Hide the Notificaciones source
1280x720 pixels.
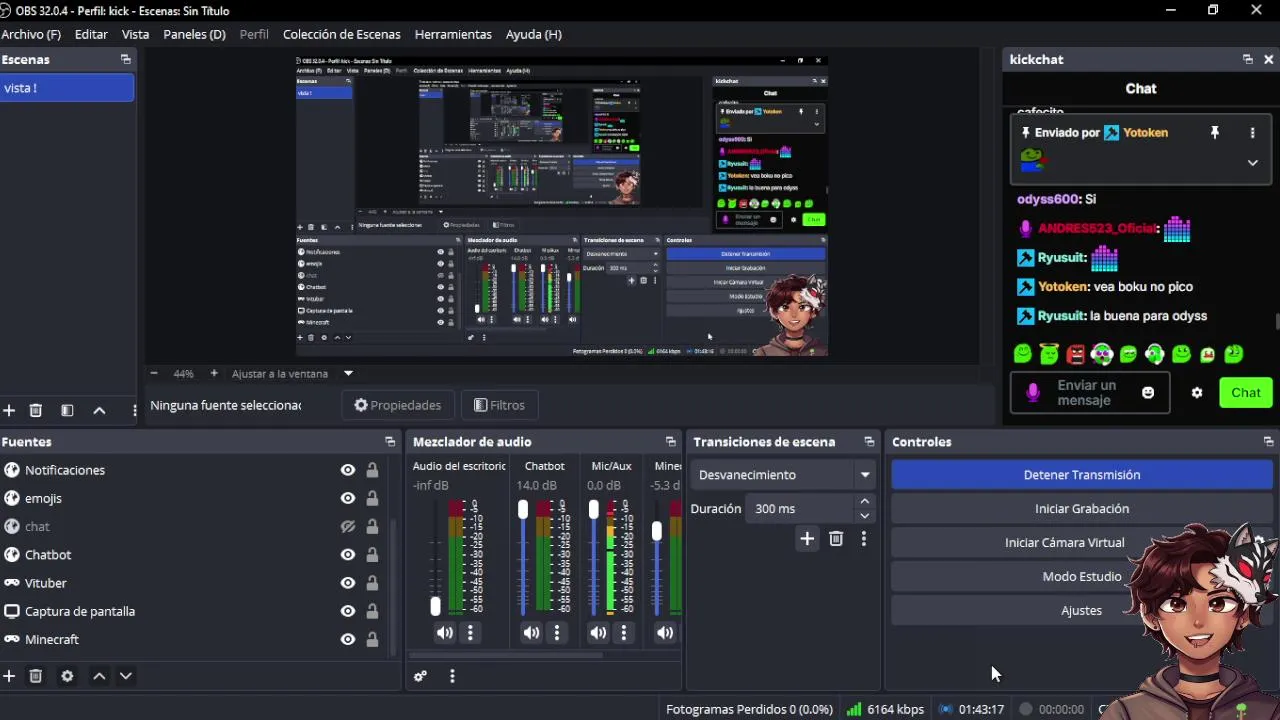click(x=348, y=470)
